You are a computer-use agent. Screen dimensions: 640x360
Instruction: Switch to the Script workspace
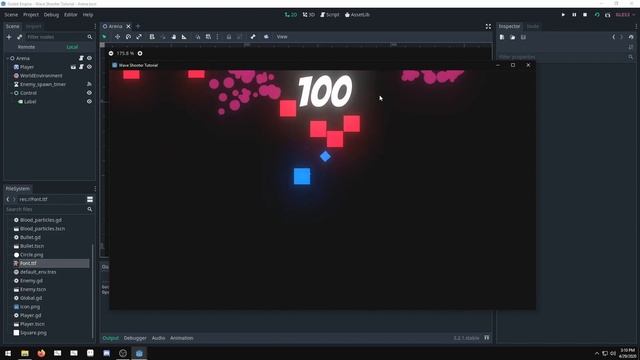pyautogui.click(x=329, y=15)
